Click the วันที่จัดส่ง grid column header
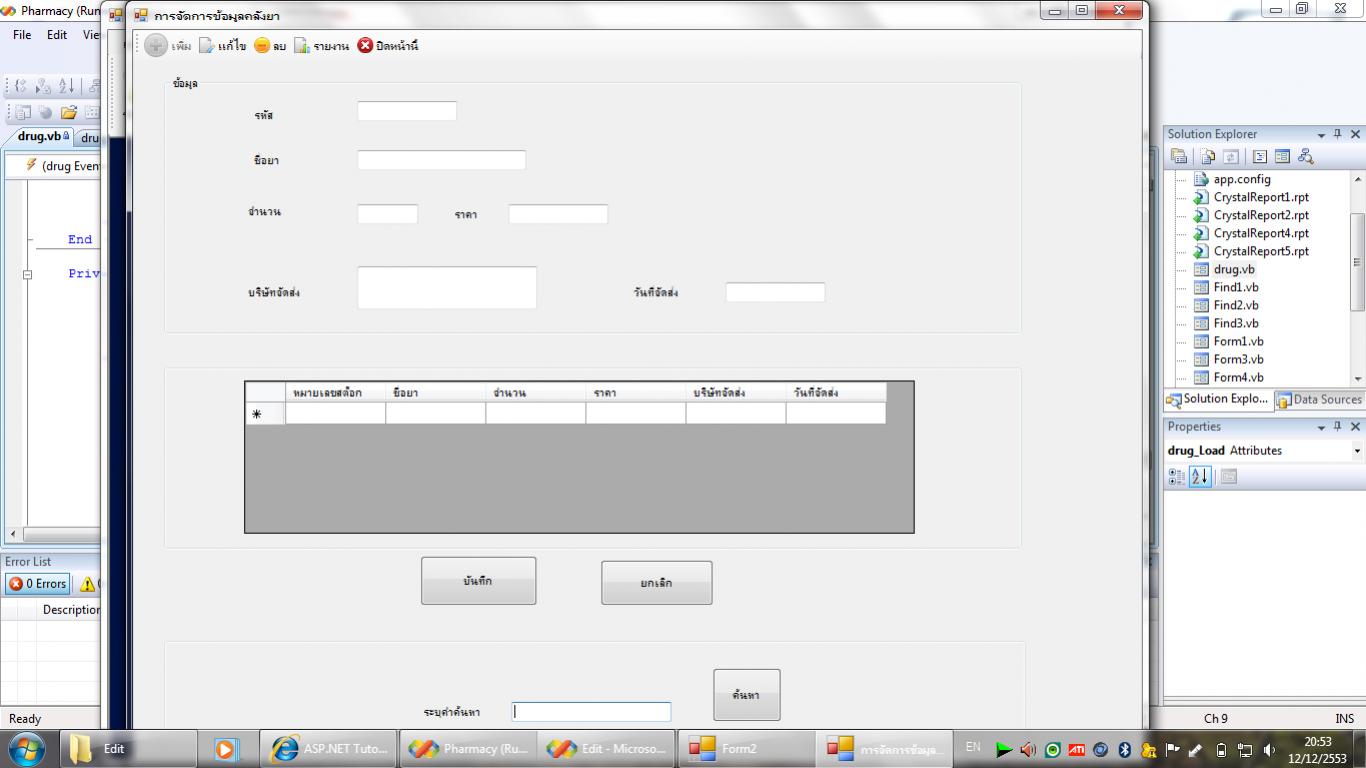Screen dimensions: 1366x768 (835, 393)
